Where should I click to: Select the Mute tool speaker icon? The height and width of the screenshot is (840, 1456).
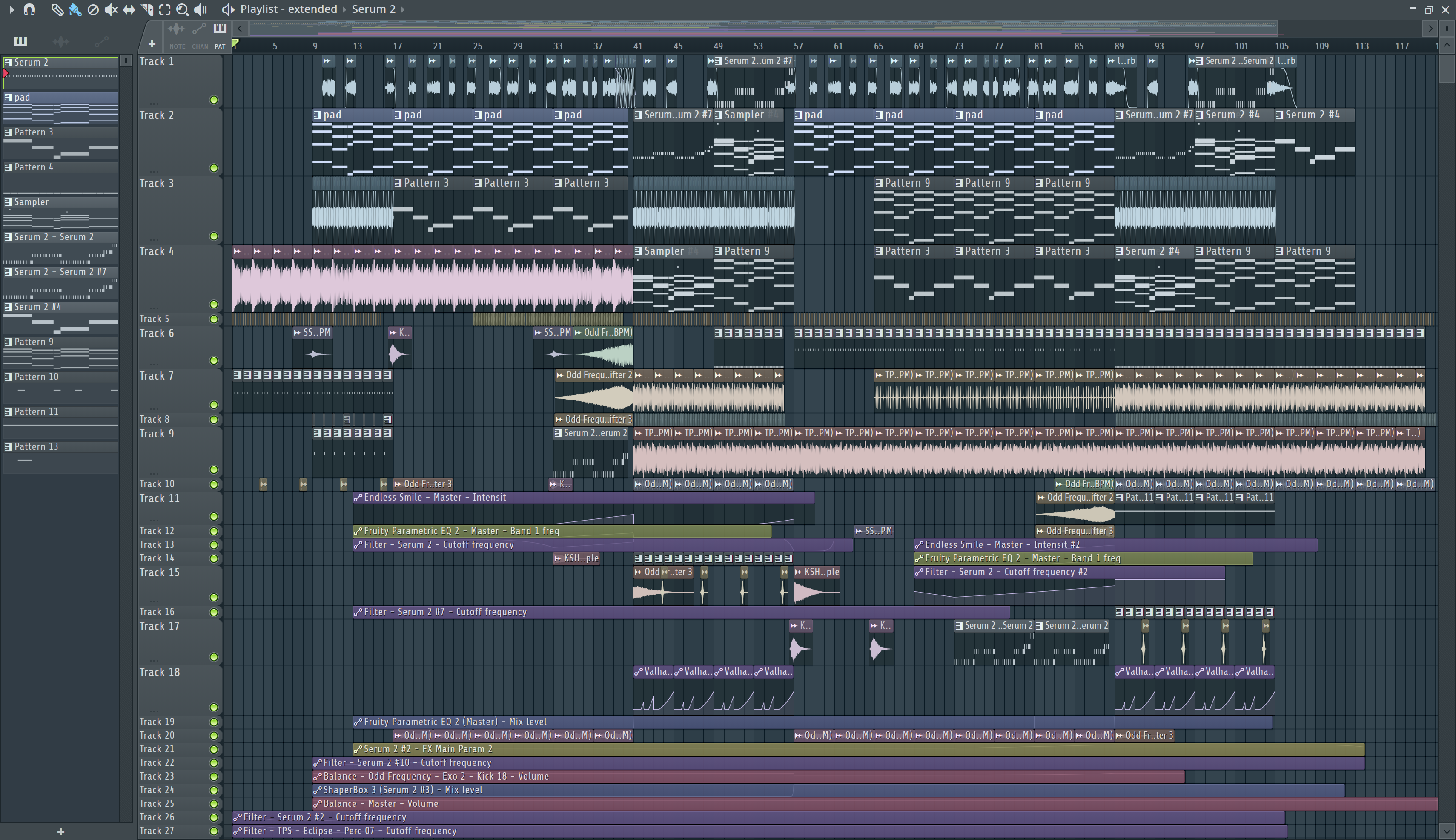111,9
